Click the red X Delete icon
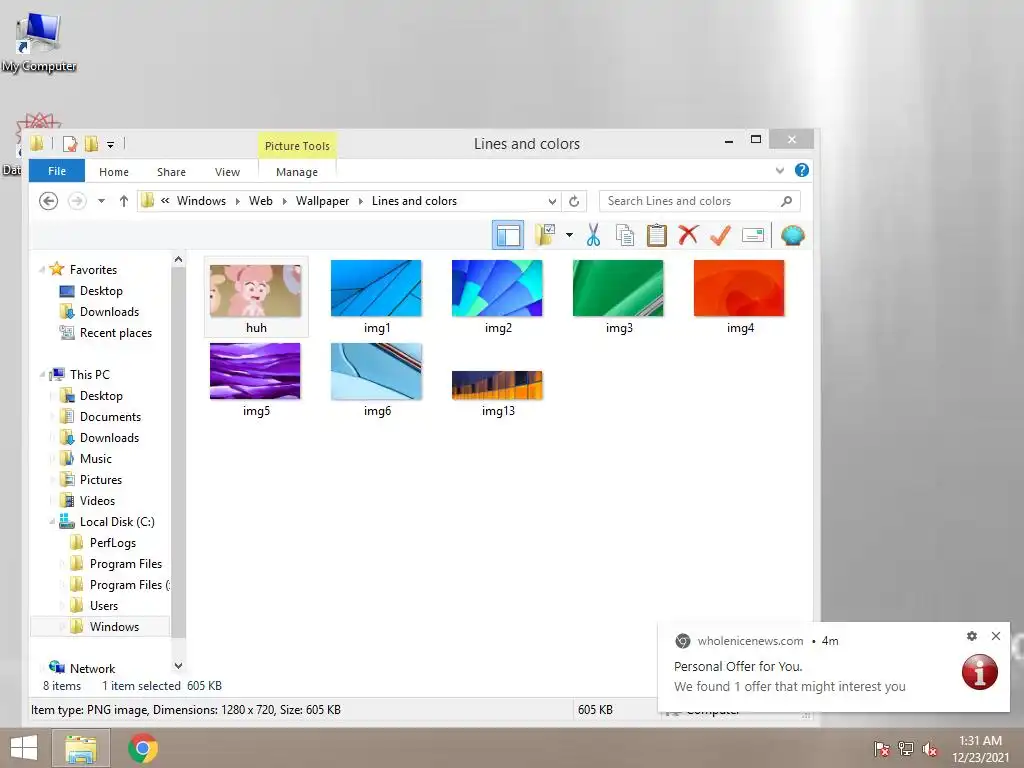This screenshot has height=768, width=1024. pos(688,234)
